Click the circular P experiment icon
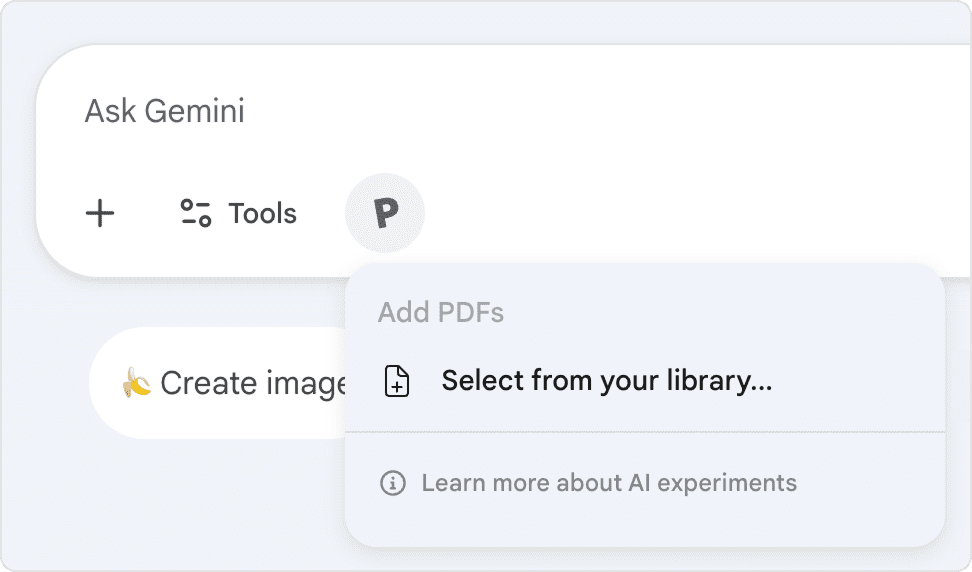 click(x=385, y=213)
